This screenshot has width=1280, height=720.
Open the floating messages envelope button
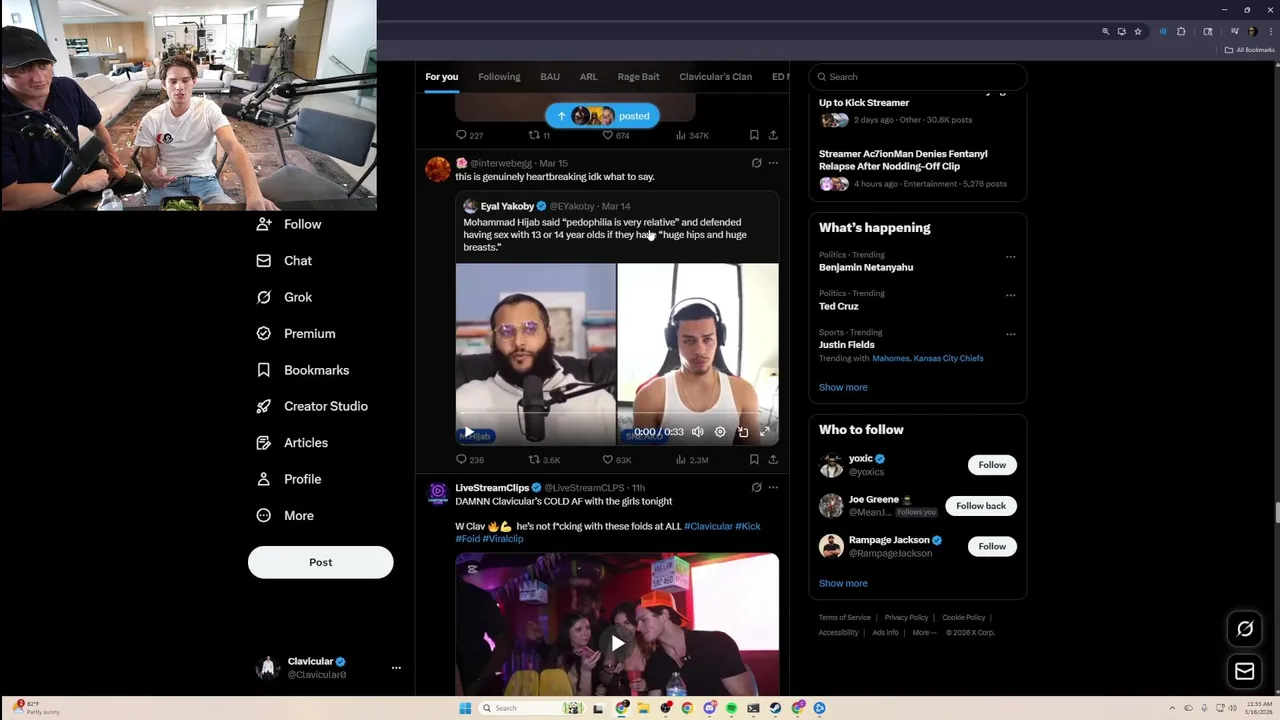(x=1245, y=672)
